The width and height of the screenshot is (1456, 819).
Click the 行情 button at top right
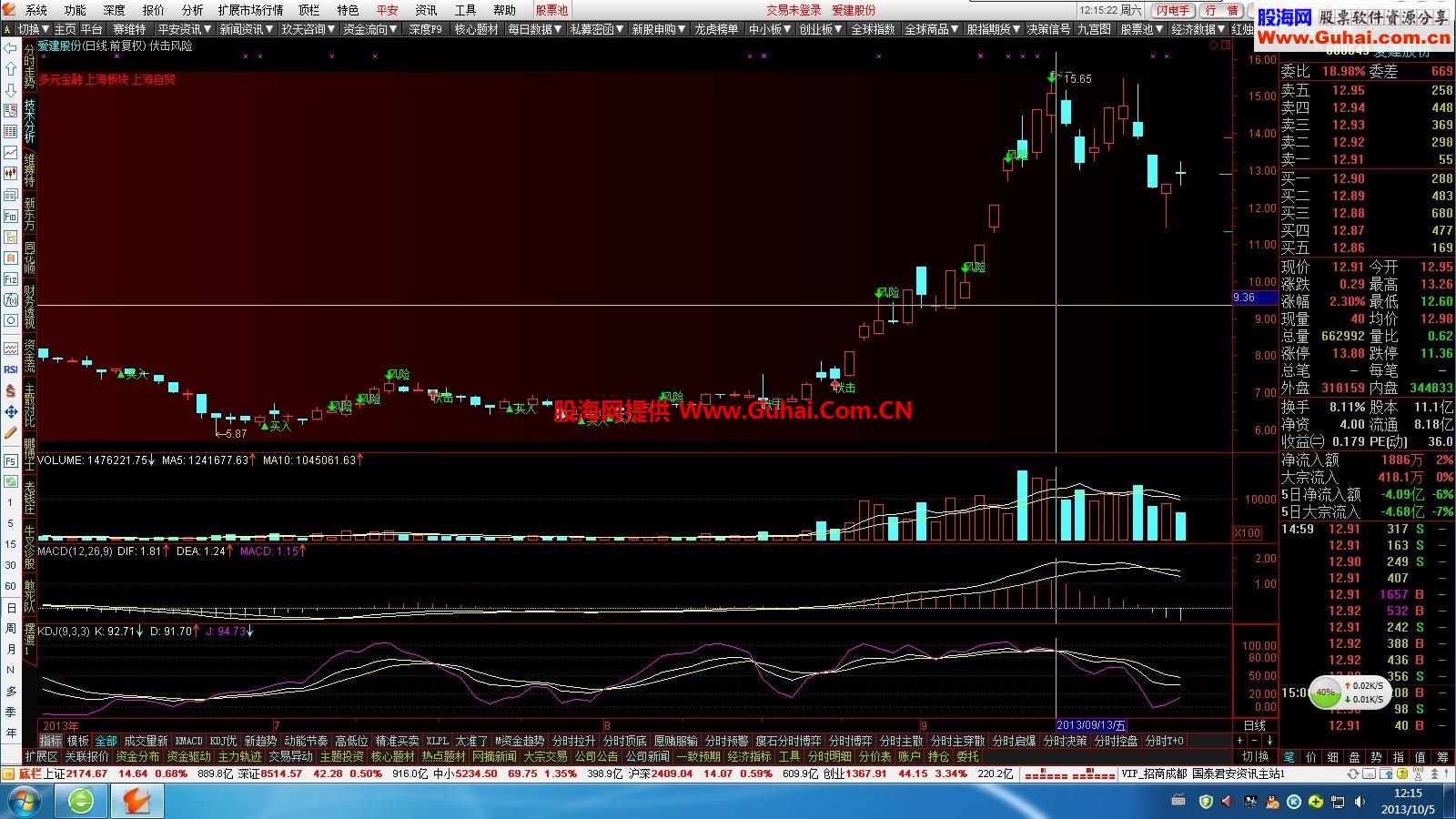click(x=1221, y=10)
